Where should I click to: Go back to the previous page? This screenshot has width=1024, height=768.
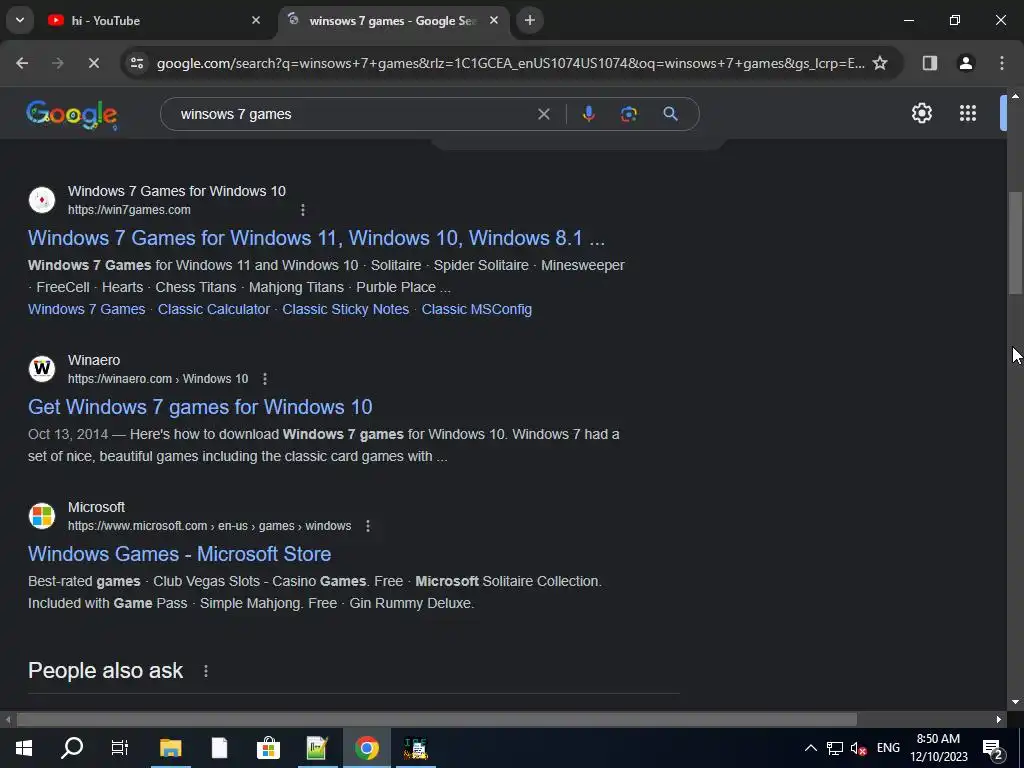click(x=22, y=63)
